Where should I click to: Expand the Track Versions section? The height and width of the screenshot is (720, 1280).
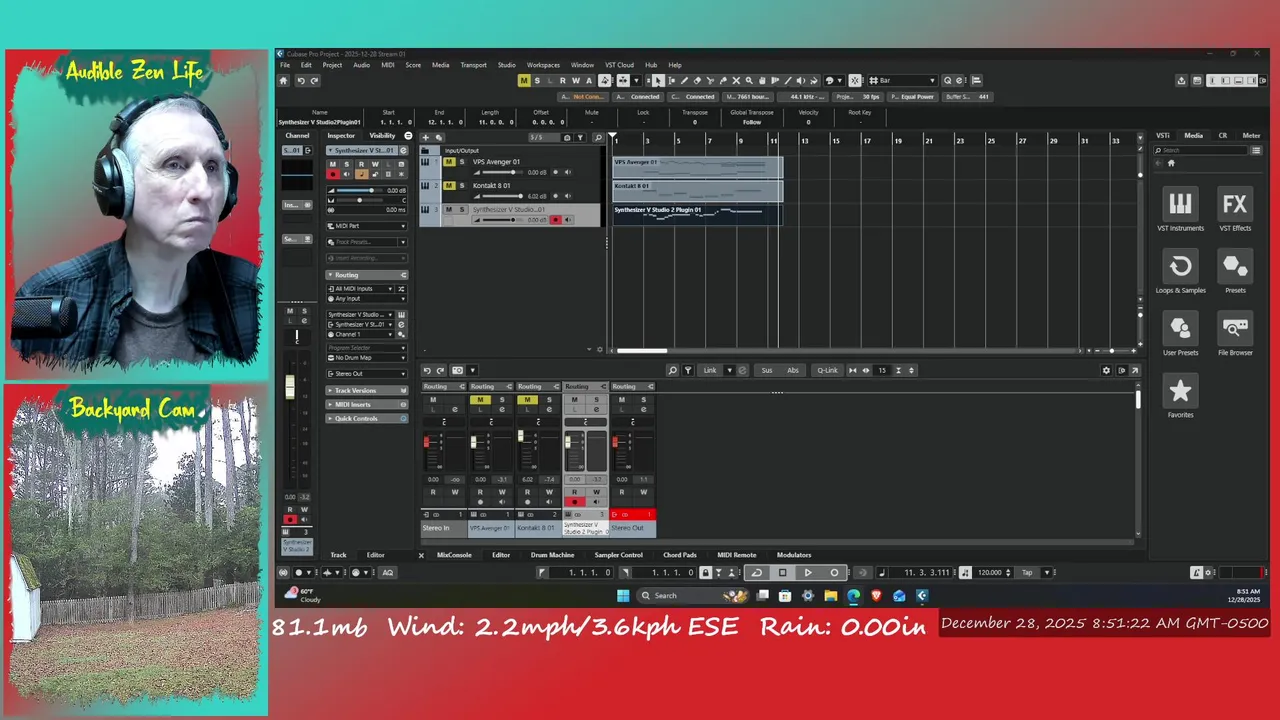(x=366, y=390)
